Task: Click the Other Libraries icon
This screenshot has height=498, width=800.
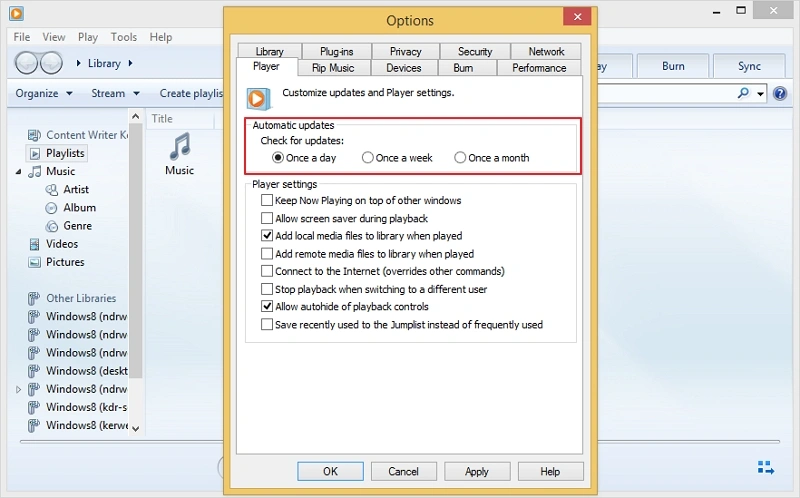Action: point(34,298)
